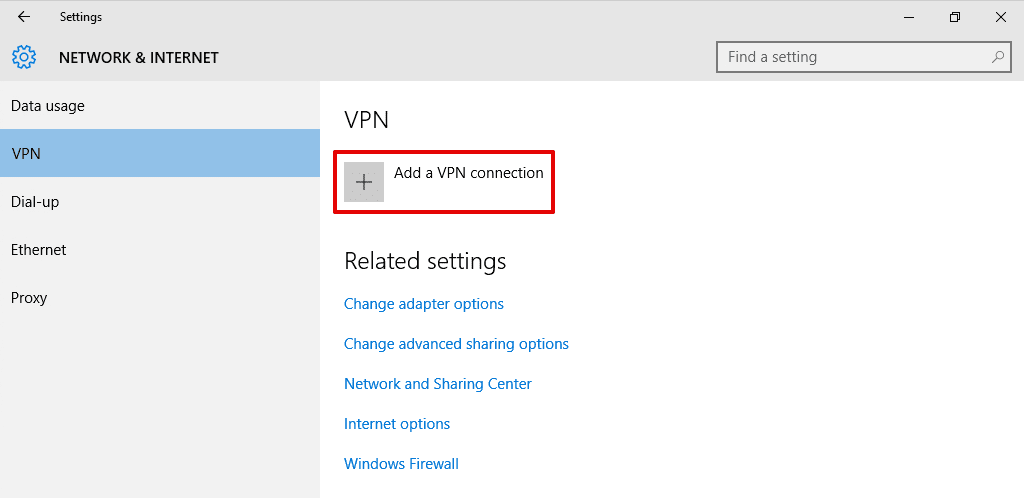Switch to the Dial-up section
The width and height of the screenshot is (1024, 498).
[x=35, y=202]
